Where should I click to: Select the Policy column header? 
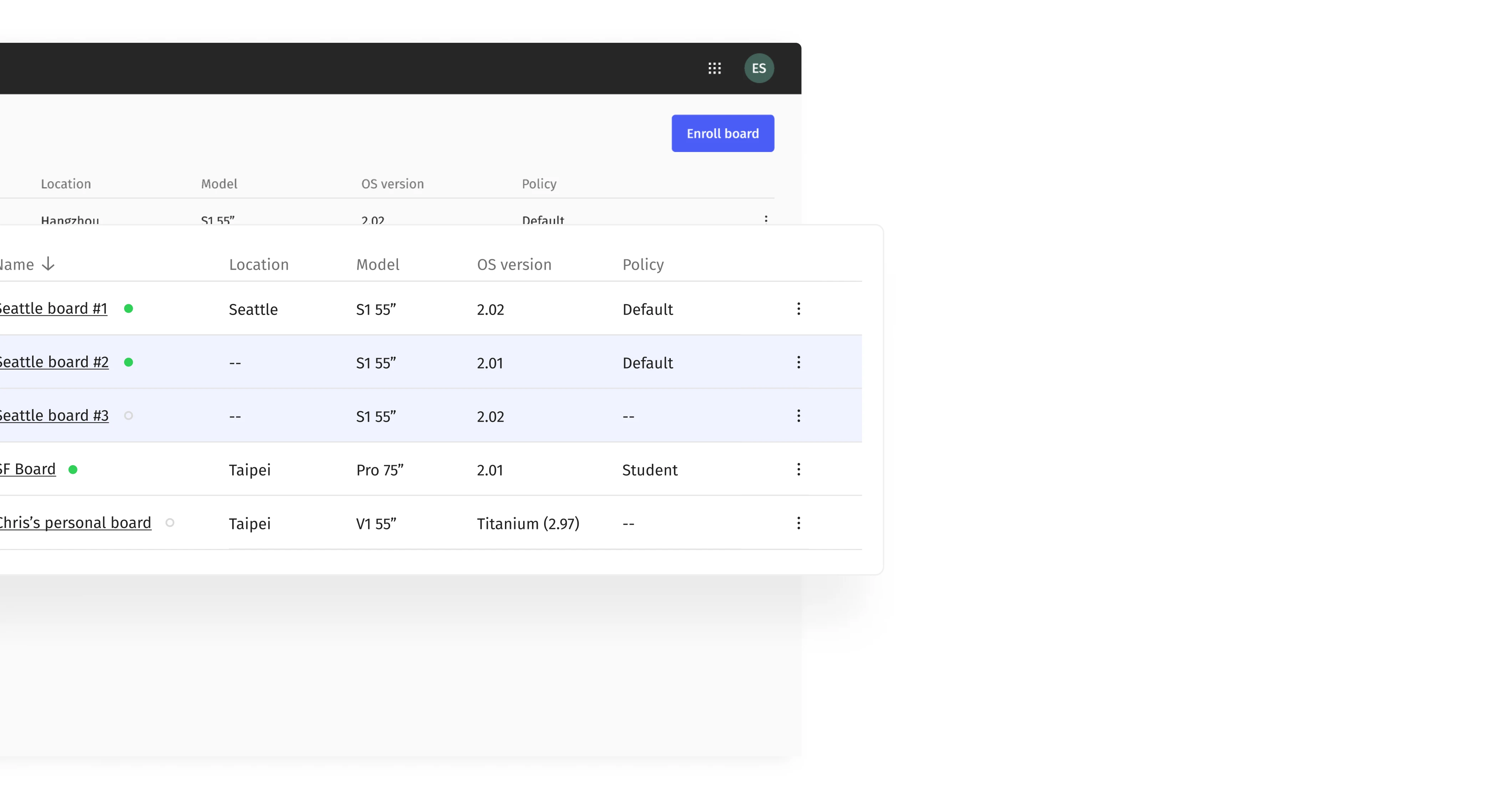[x=643, y=264]
